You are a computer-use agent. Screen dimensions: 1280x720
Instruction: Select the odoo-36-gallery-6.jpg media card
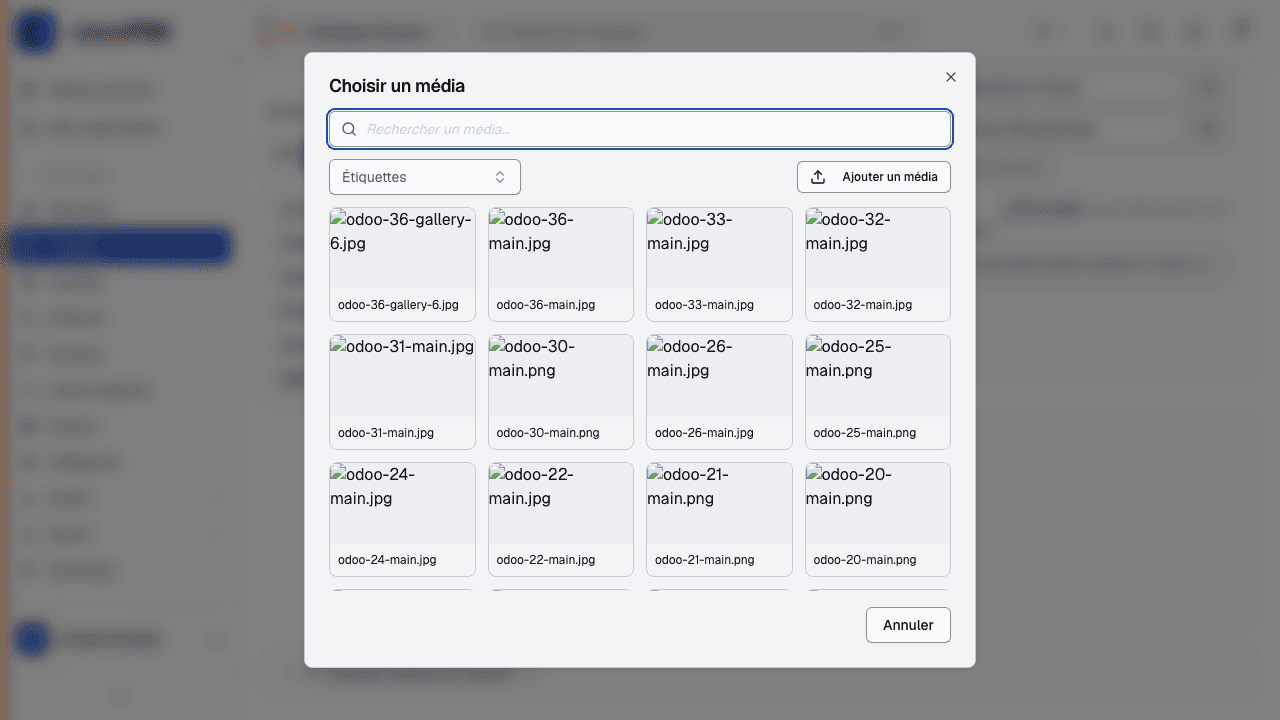point(402,264)
